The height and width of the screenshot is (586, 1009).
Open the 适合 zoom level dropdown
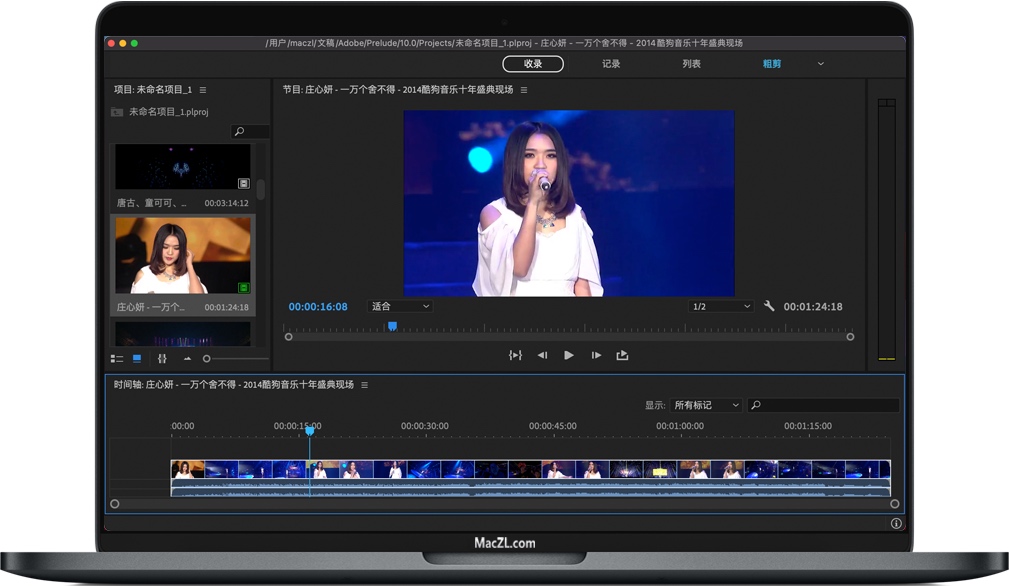pyautogui.click(x=399, y=306)
